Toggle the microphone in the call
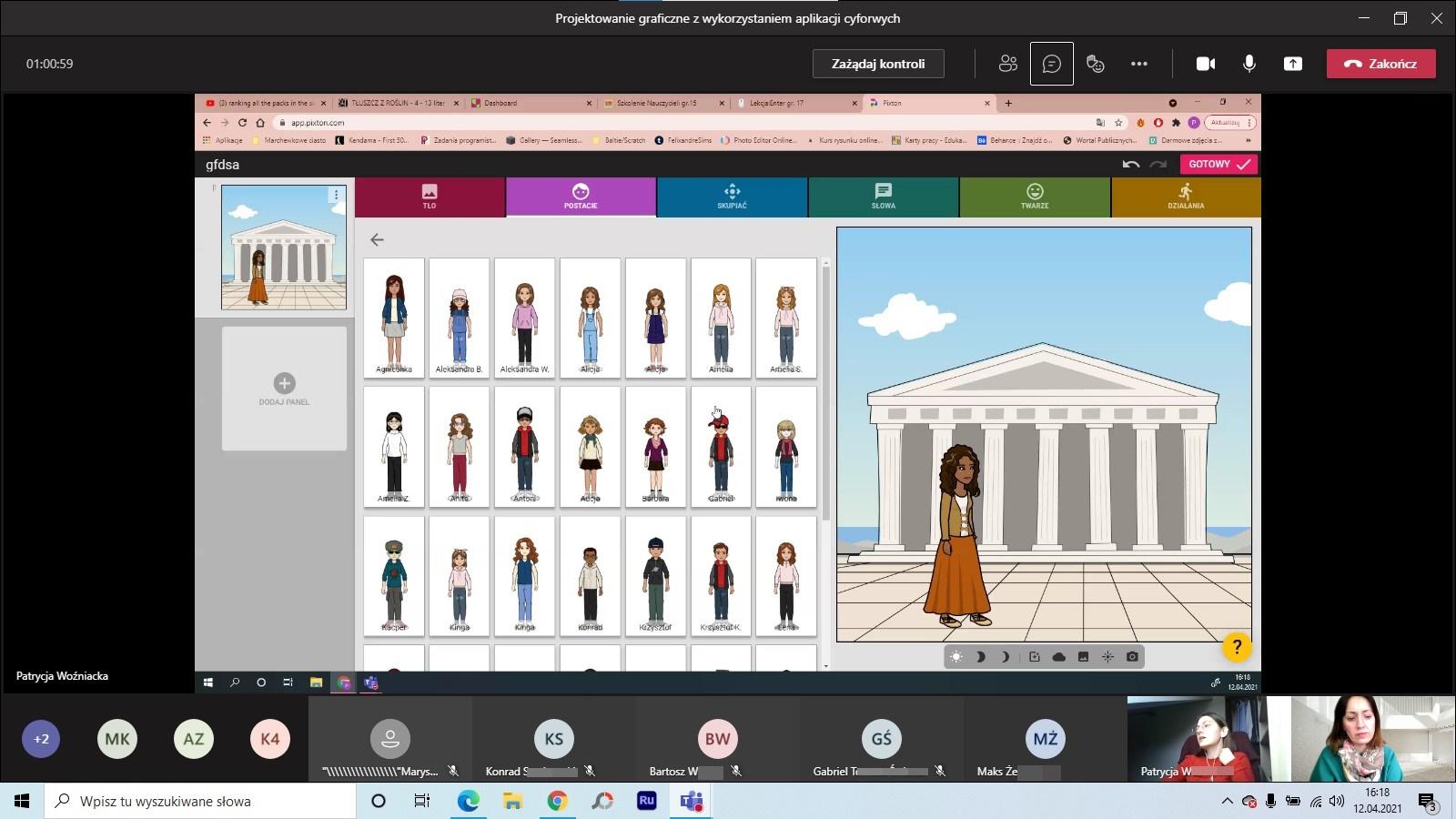Viewport: 1456px width, 819px height. point(1249,64)
